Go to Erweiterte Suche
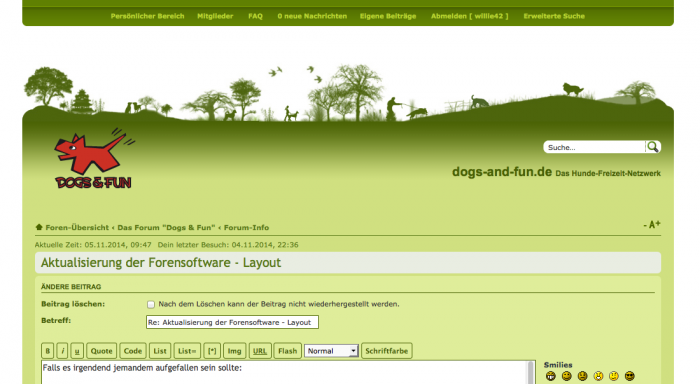 click(554, 16)
